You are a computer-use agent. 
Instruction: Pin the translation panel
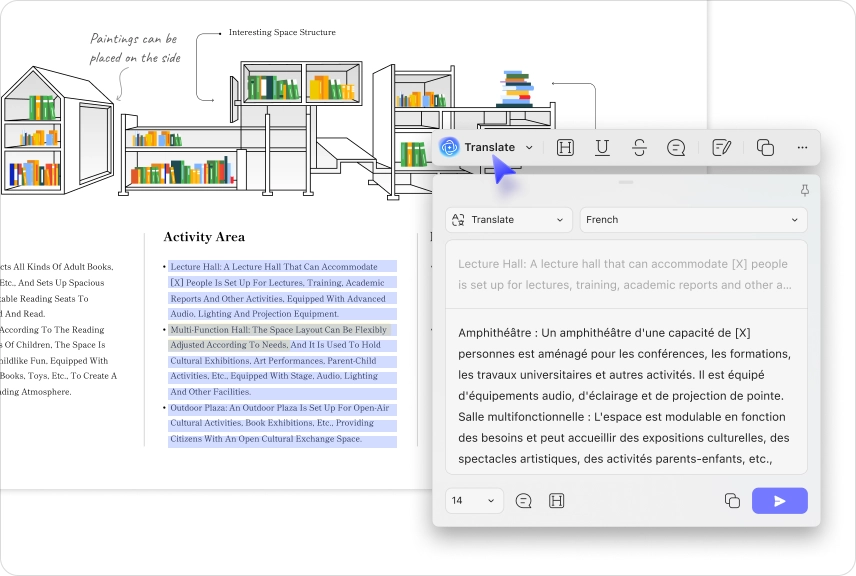pyautogui.click(x=804, y=190)
